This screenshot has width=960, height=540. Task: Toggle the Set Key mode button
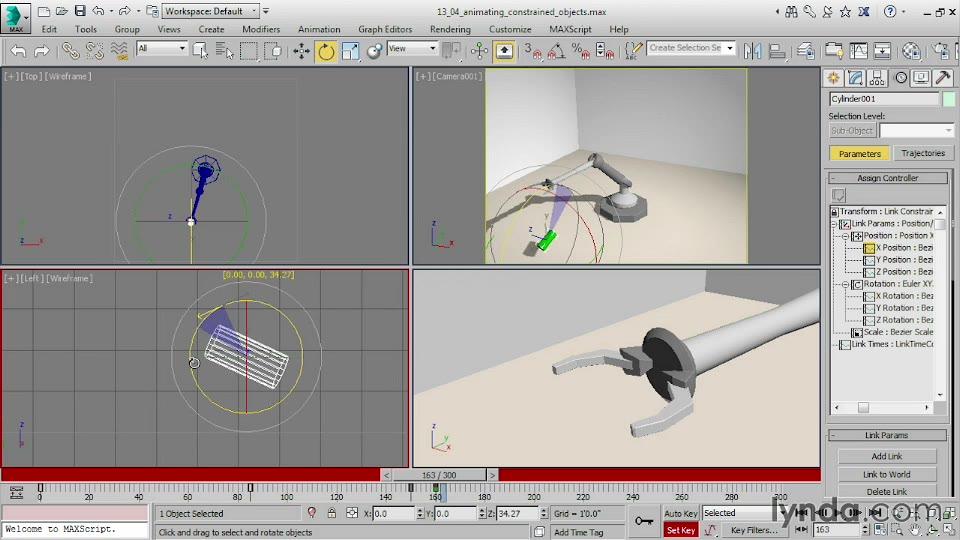click(x=681, y=530)
